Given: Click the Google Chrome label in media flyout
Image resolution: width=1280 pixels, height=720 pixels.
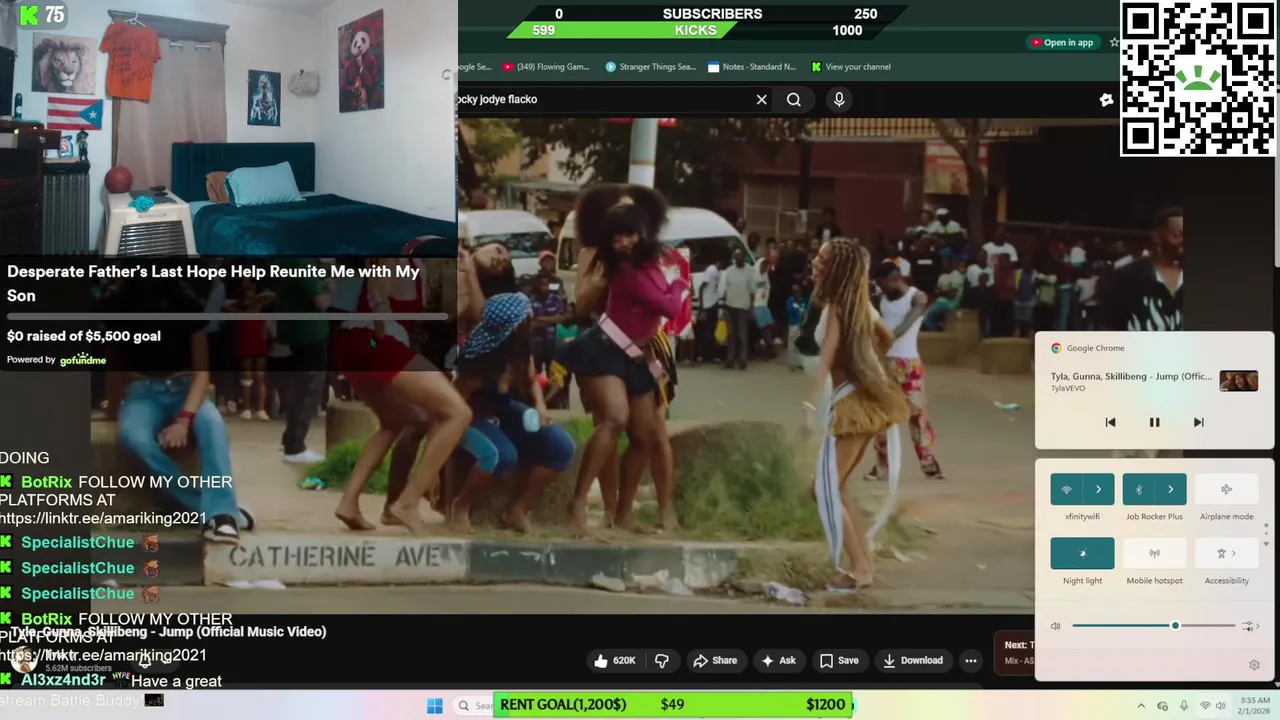Looking at the screenshot, I should point(1095,348).
